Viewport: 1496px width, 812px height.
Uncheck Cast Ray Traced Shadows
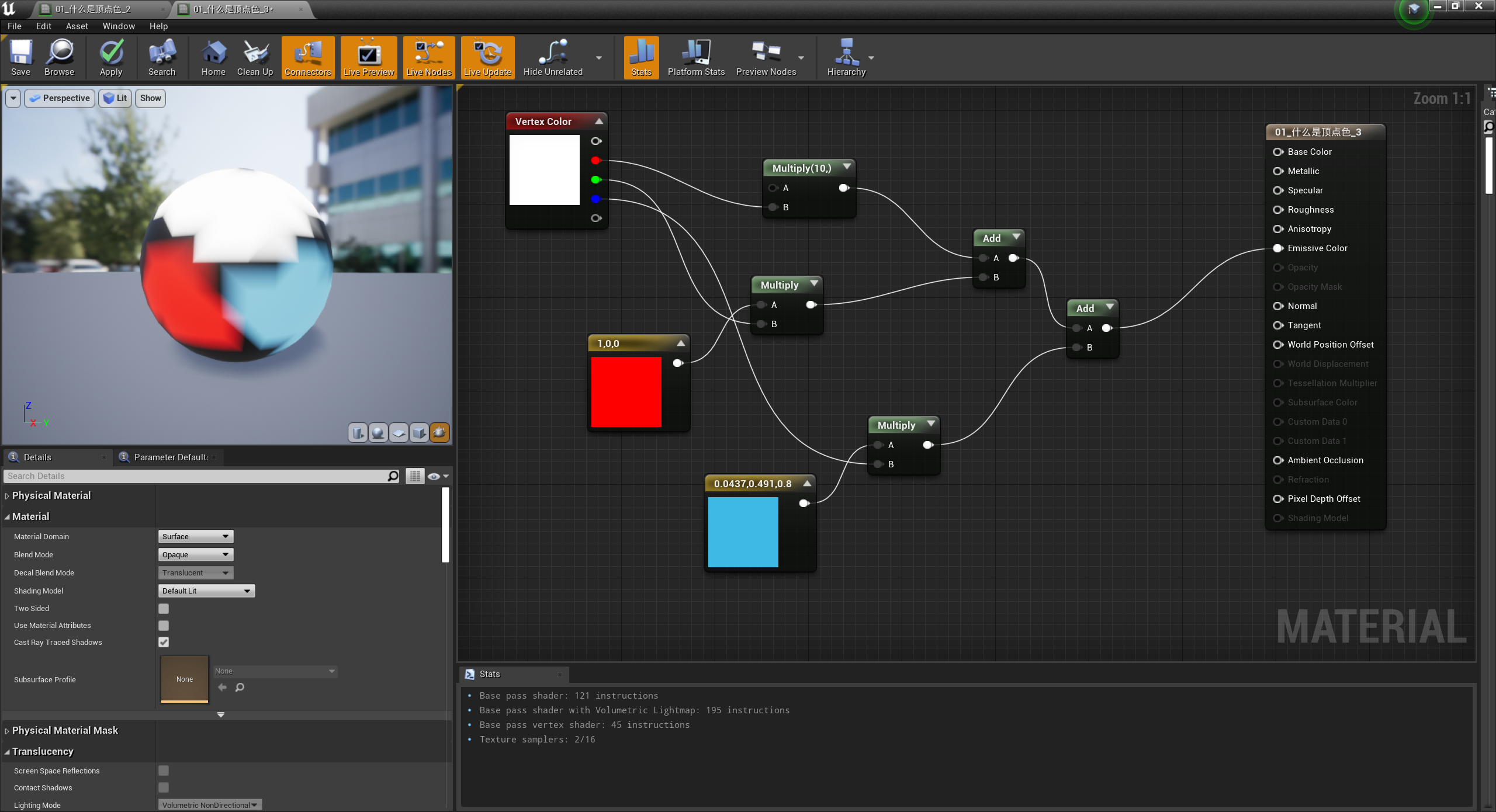163,642
